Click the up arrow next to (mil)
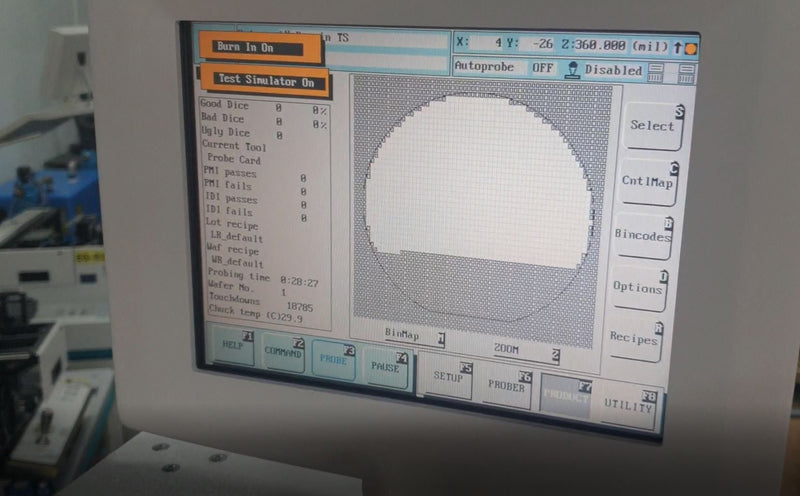This screenshot has height=496, width=800. coord(678,47)
